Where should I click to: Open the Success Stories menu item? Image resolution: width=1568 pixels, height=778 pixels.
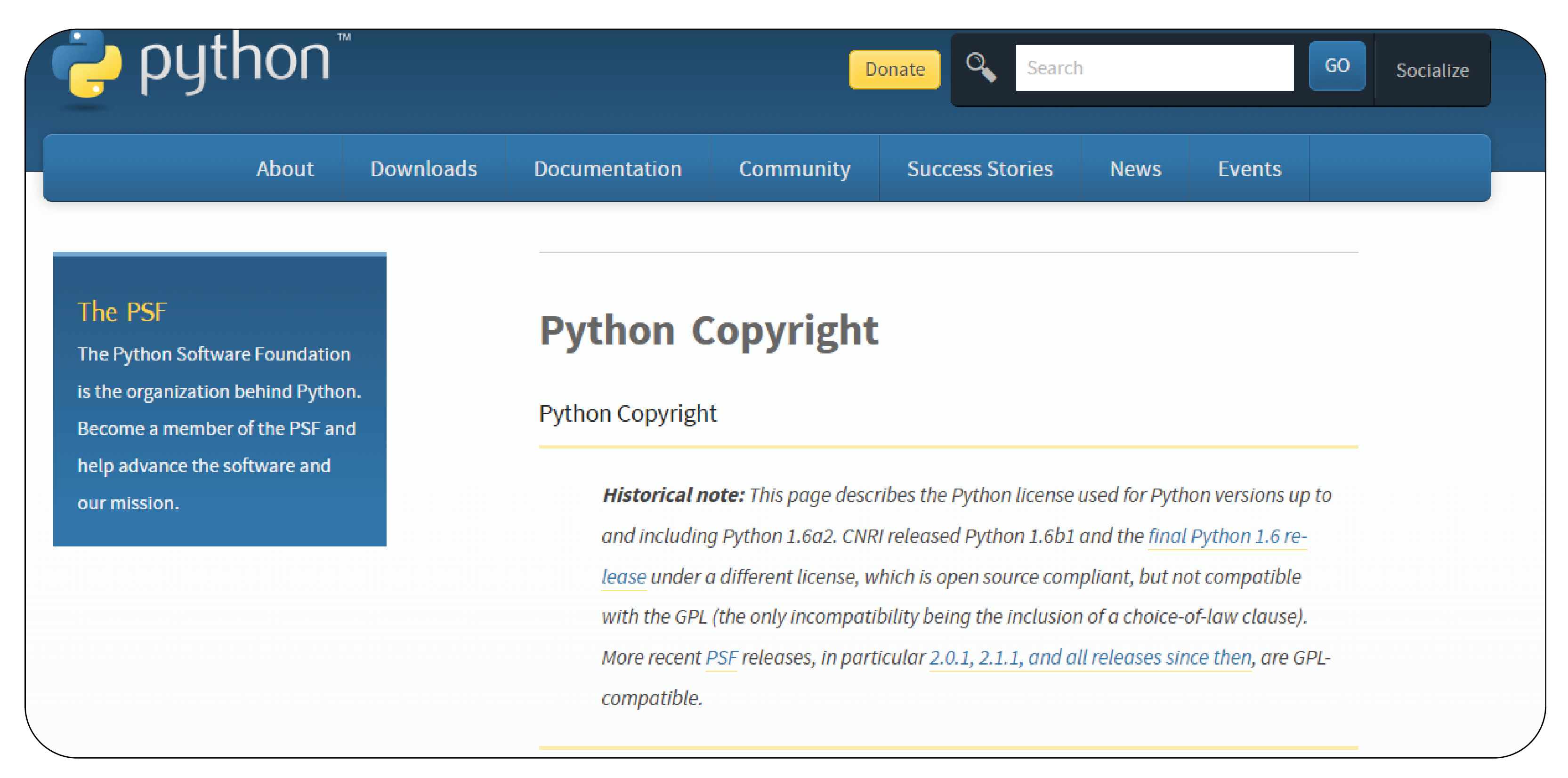click(x=980, y=168)
